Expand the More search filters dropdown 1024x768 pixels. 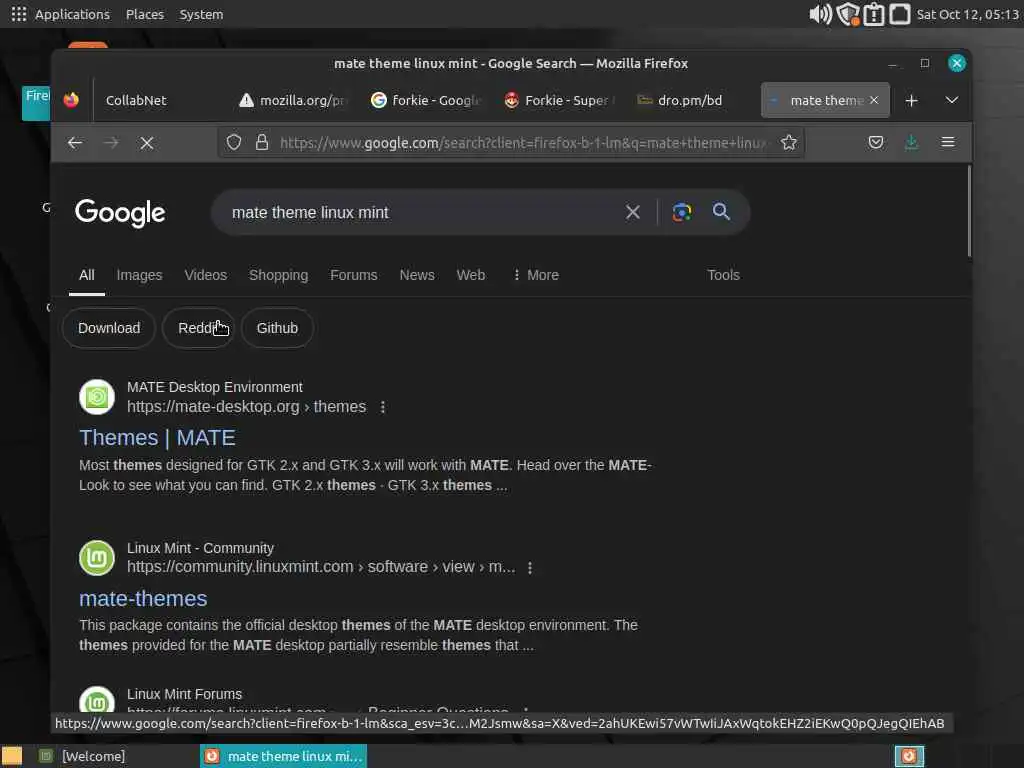click(536, 275)
